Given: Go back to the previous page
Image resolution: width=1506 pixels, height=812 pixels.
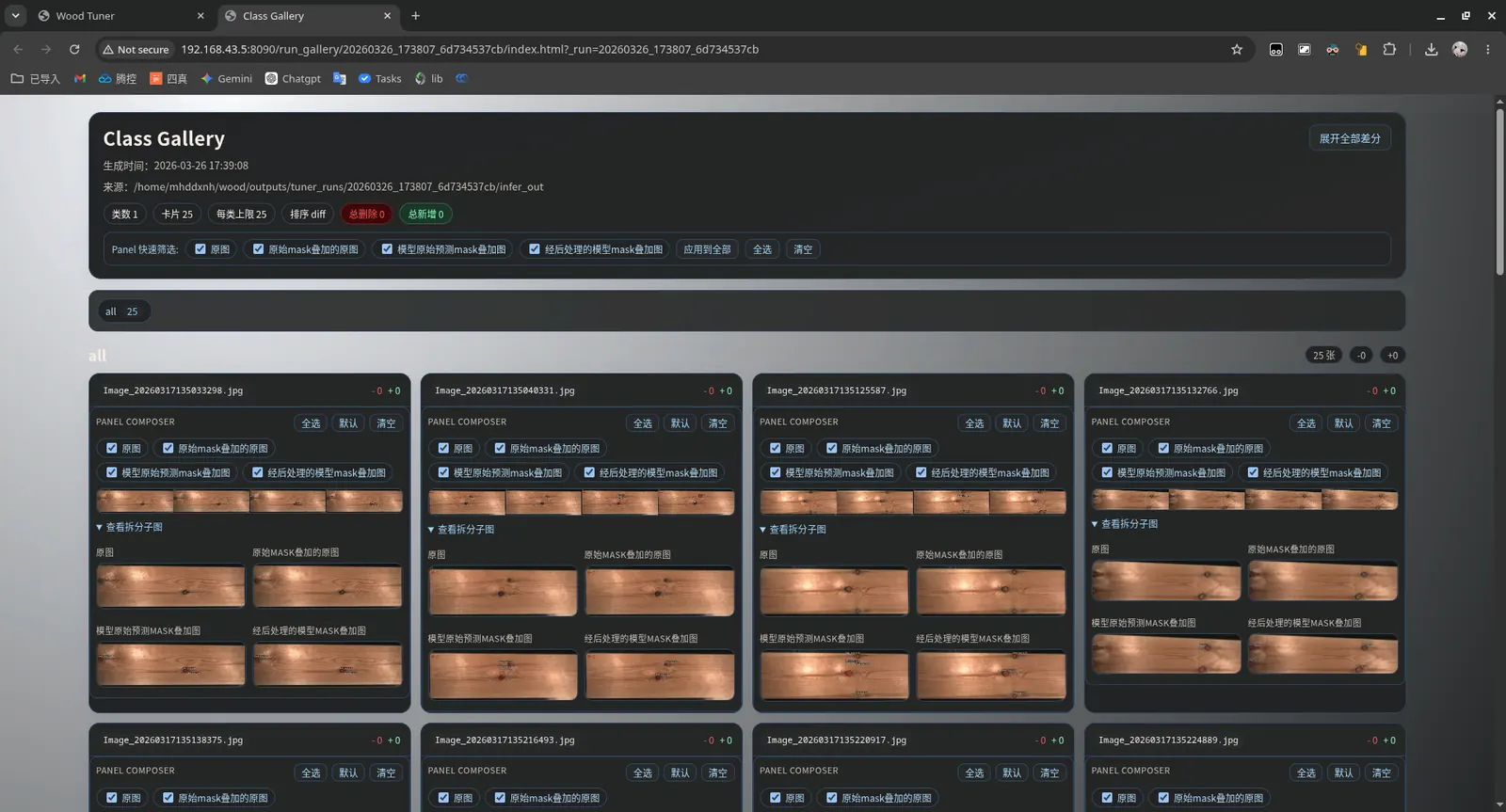Looking at the screenshot, I should click(18, 49).
